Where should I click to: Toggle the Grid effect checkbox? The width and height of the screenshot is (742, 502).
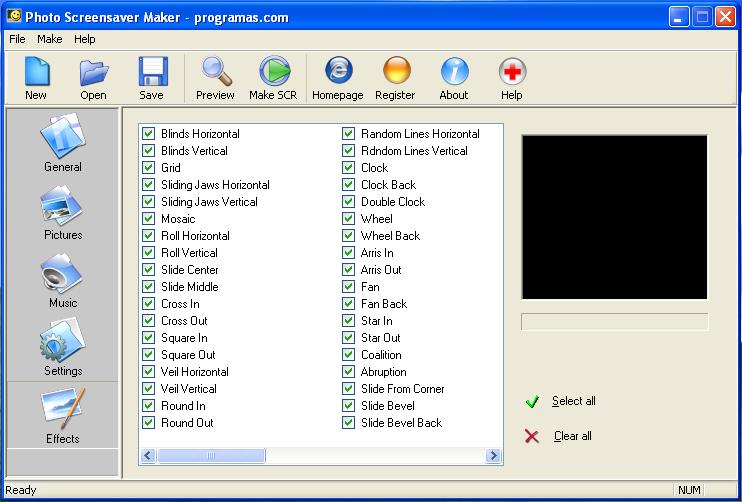tap(149, 167)
